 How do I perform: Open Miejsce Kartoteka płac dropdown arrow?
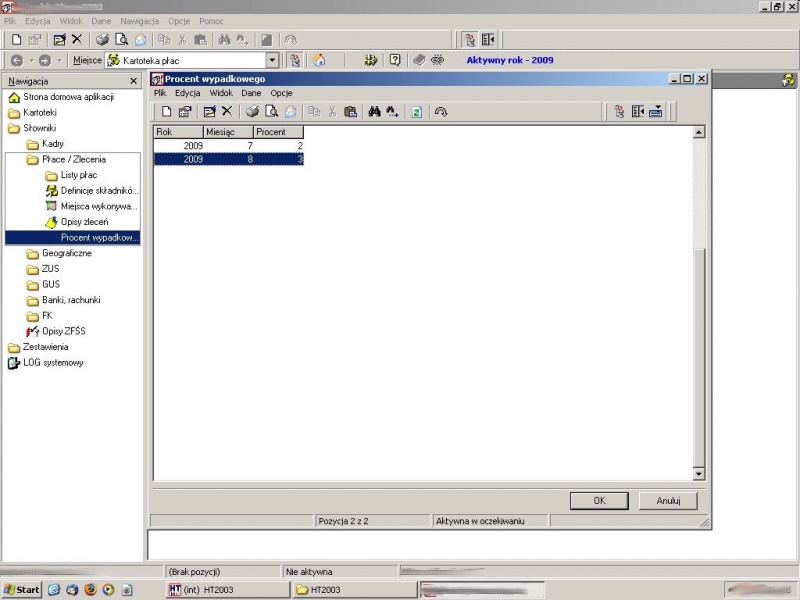pos(272,60)
